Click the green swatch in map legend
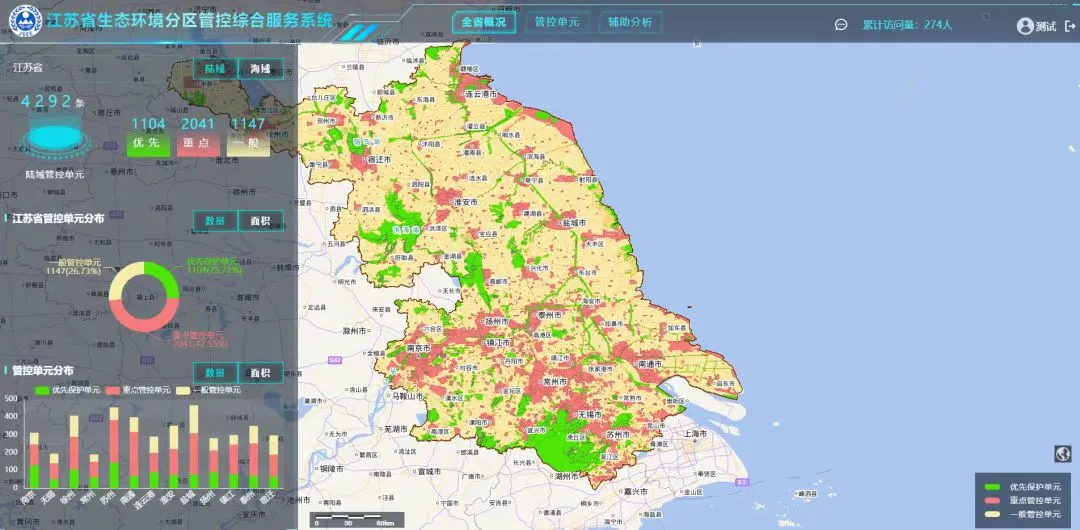This screenshot has width=1080, height=530. coord(992,487)
